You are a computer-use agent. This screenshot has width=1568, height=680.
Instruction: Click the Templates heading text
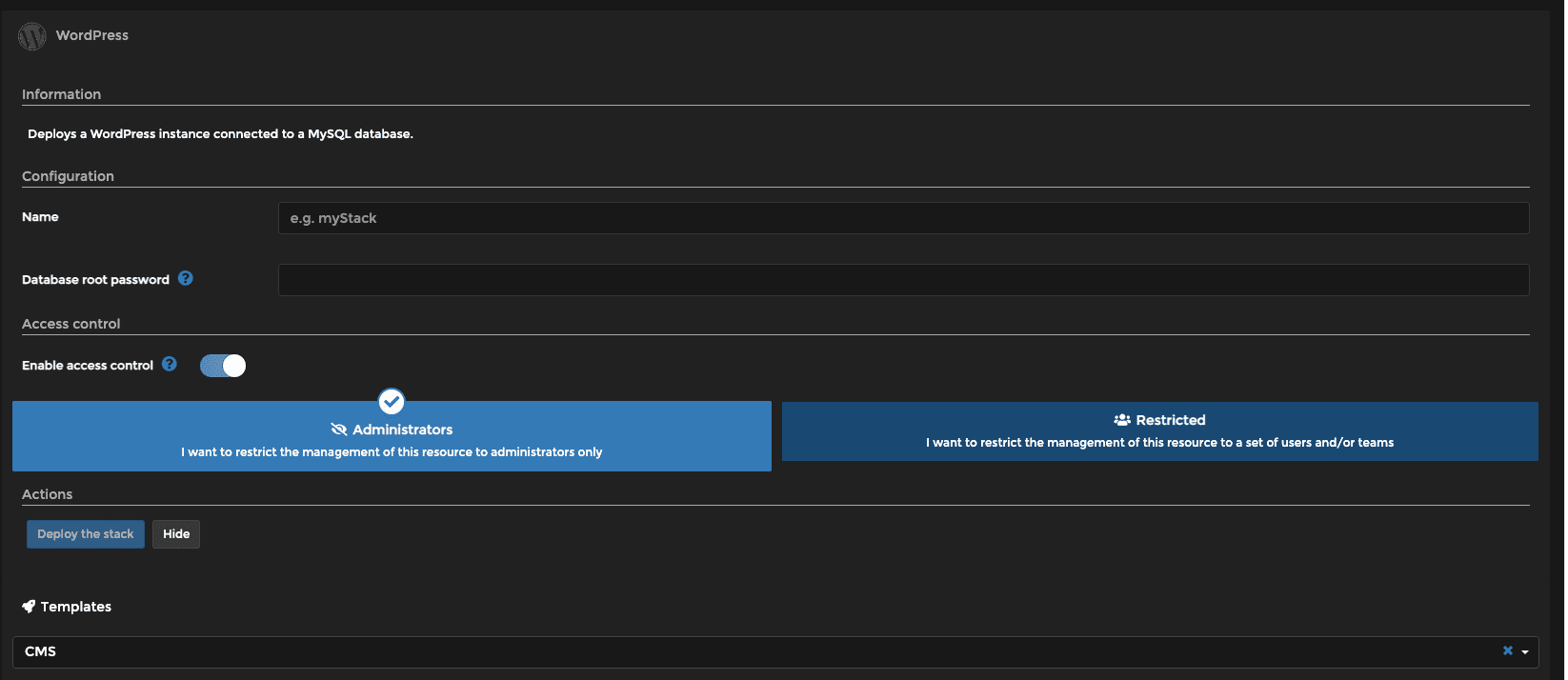pos(76,607)
